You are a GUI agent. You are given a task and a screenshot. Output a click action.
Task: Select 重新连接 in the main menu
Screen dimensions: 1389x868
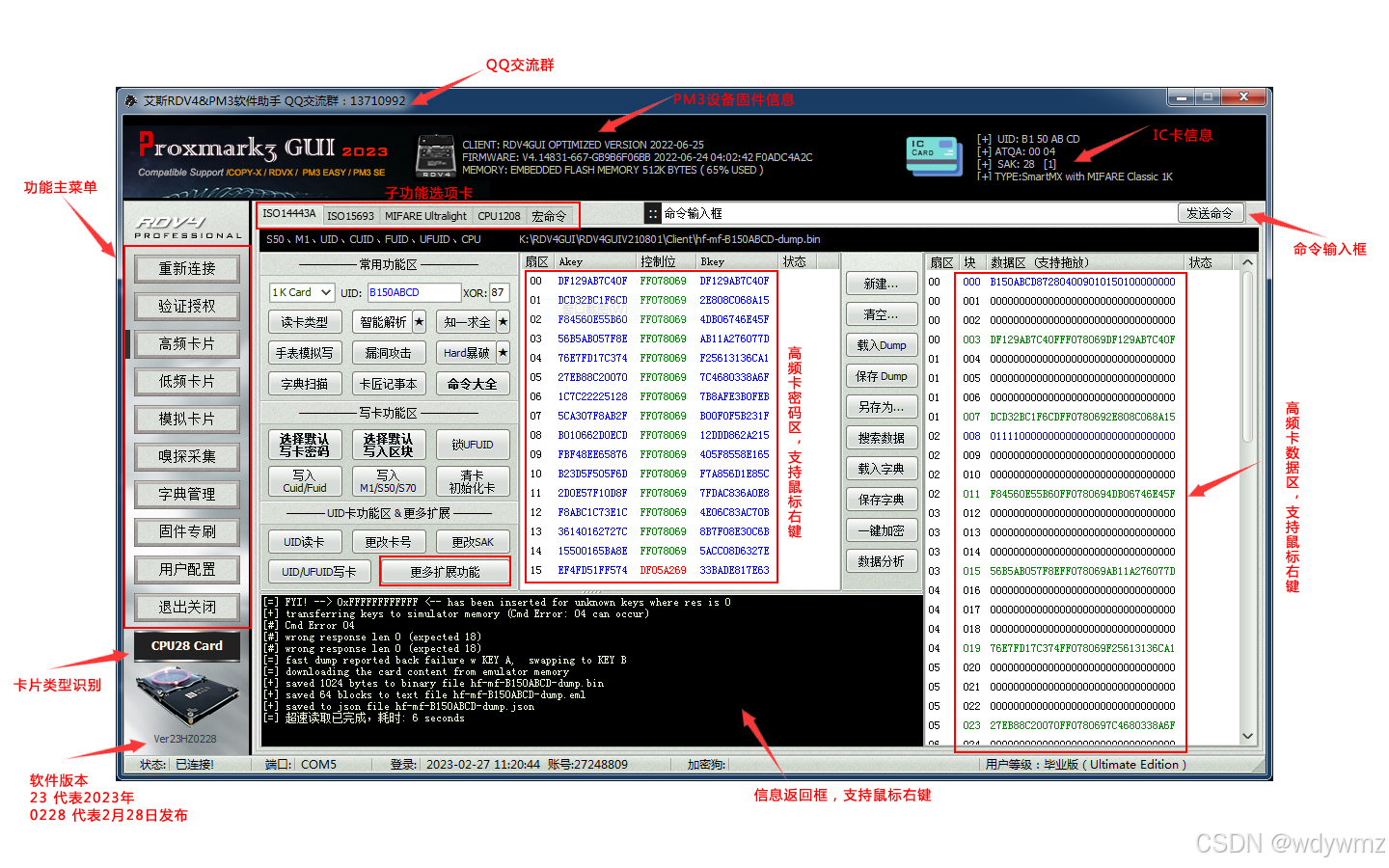point(187,268)
